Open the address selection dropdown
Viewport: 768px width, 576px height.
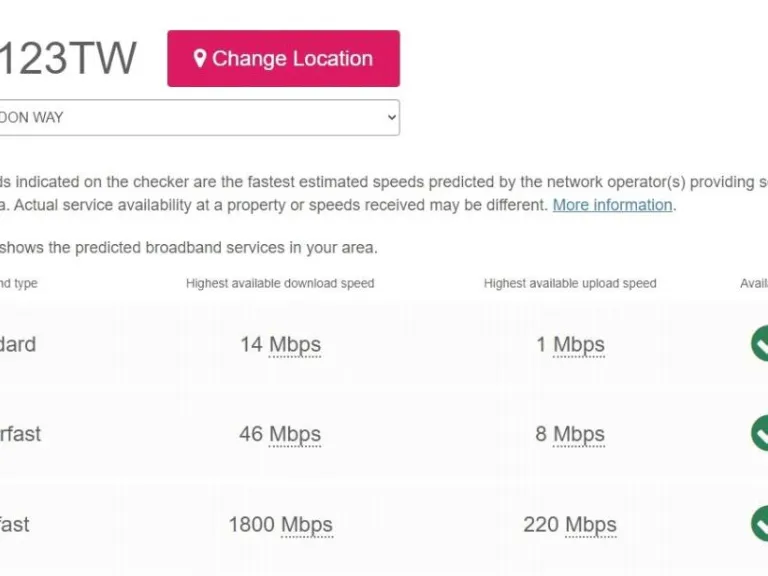pyautogui.click(x=198, y=117)
